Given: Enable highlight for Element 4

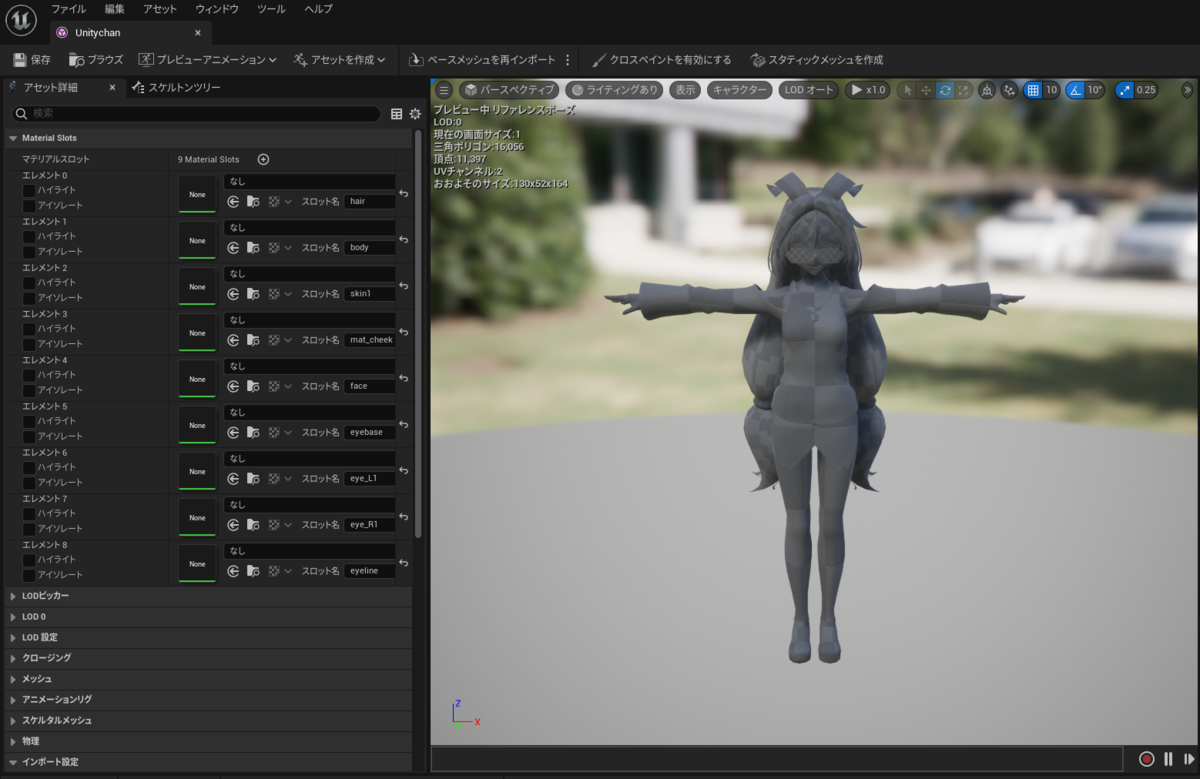Looking at the screenshot, I should (x=29, y=375).
